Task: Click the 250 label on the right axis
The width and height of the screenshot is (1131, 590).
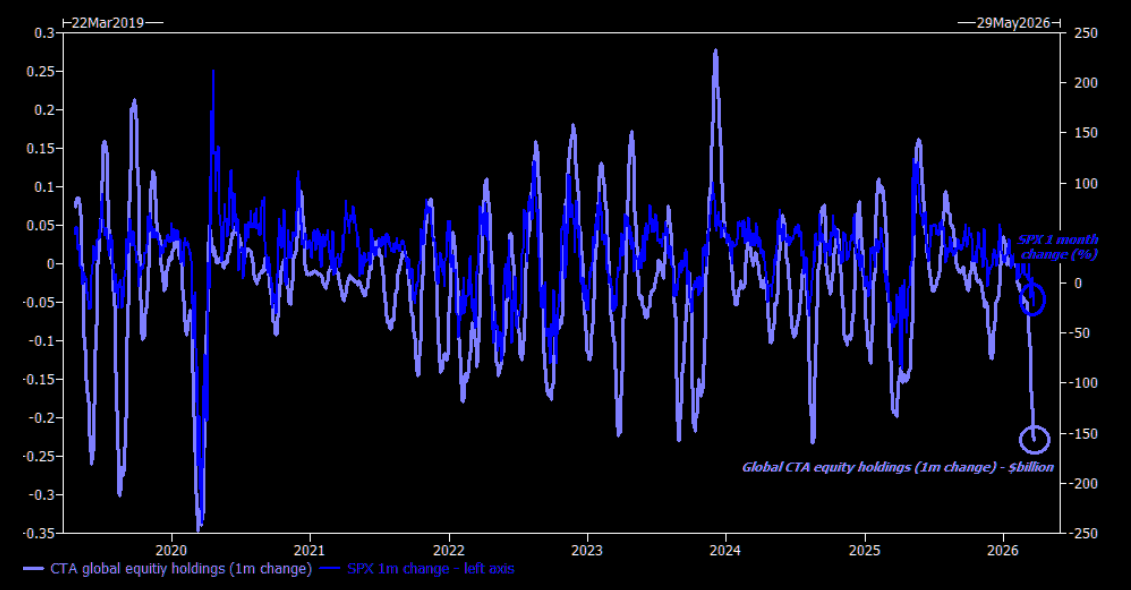Action: (x=1087, y=33)
